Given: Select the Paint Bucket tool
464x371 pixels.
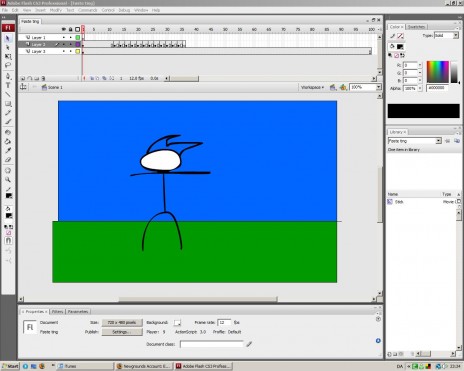Looking at the screenshot, I should 8,141.
